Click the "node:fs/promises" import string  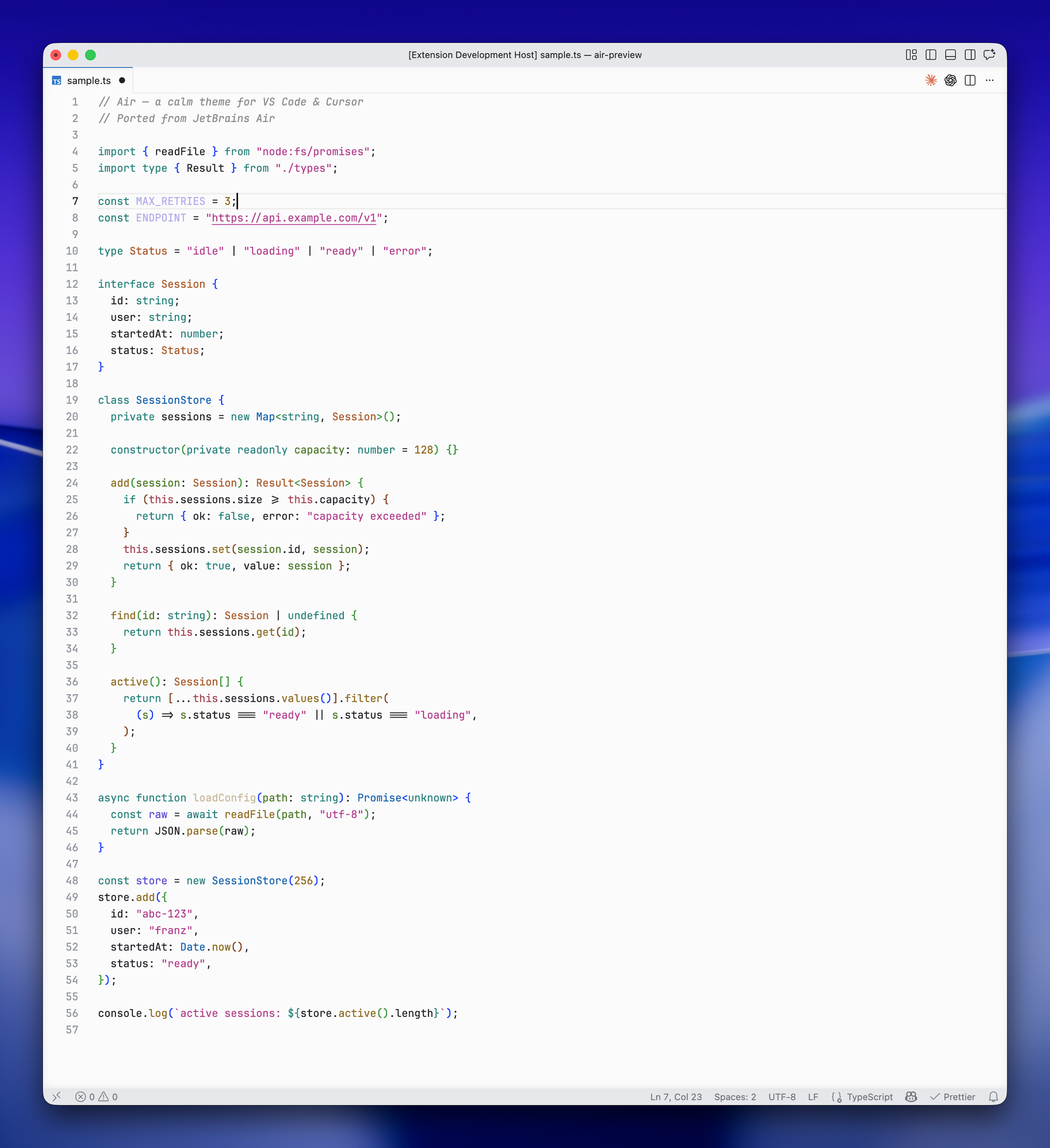click(x=313, y=152)
